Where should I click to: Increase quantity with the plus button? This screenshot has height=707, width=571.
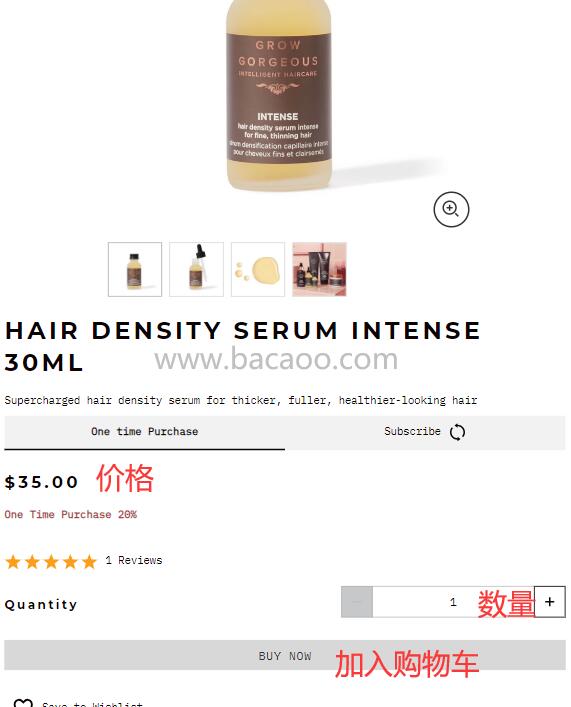pyautogui.click(x=549, y=601)
